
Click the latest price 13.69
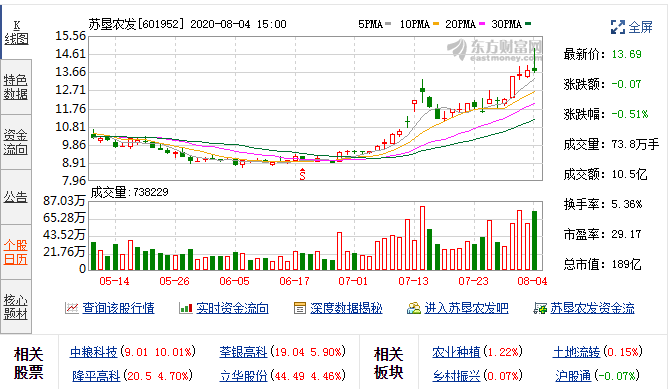(x=626, y=54)
